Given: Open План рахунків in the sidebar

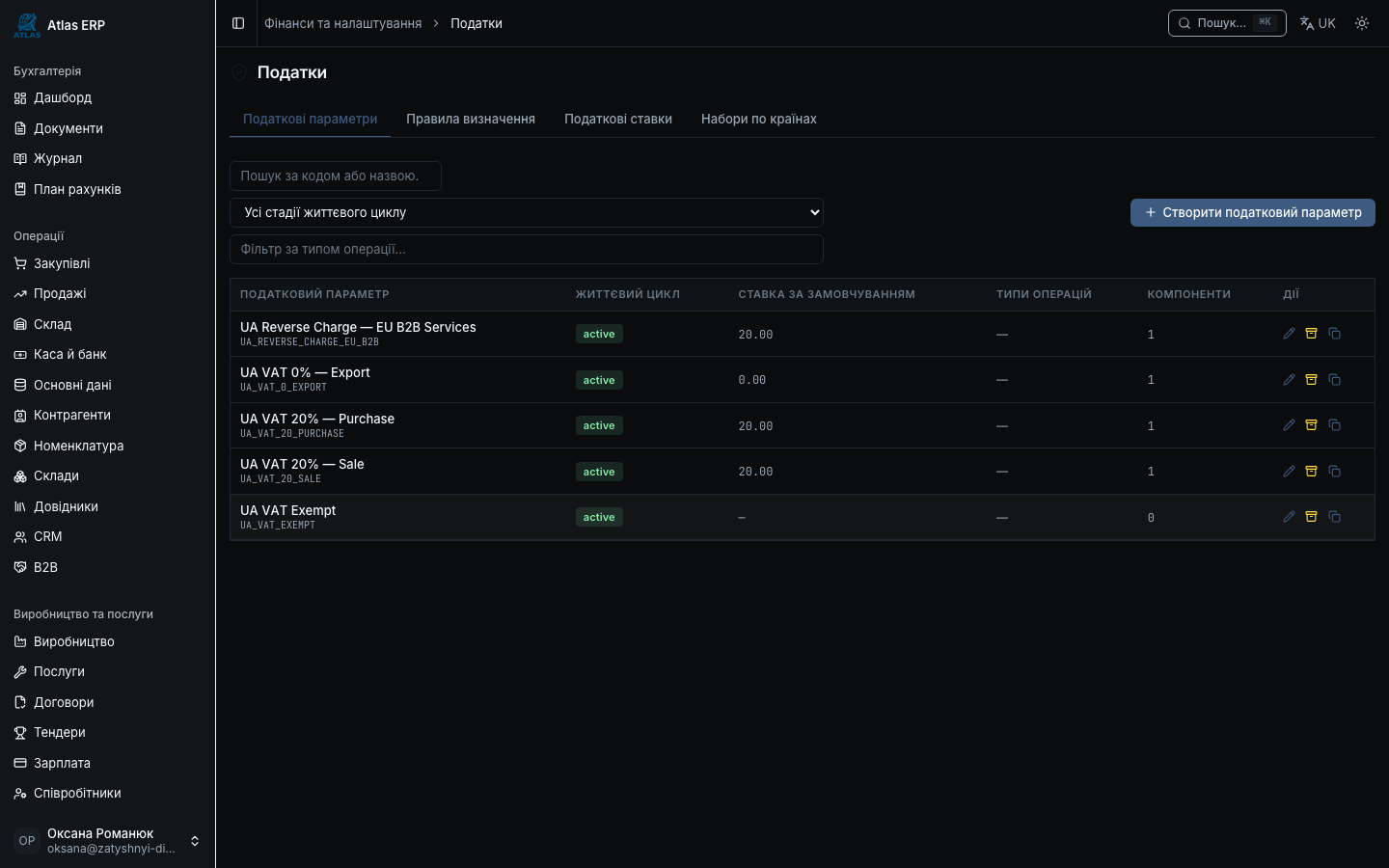Looking at the screenshot, I should (x=106, y=189).
